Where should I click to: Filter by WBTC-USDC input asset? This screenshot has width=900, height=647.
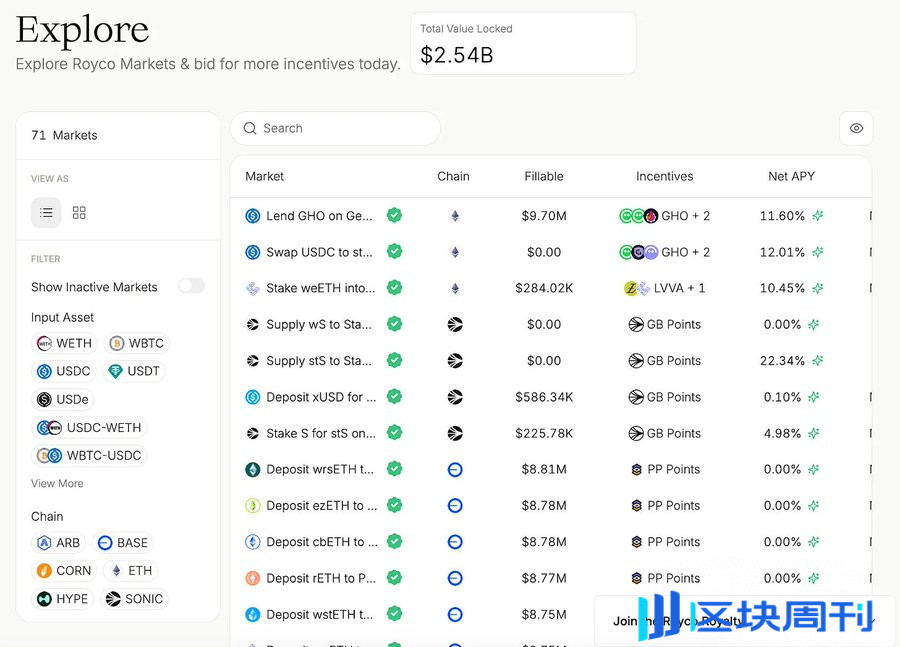(89, 456)
